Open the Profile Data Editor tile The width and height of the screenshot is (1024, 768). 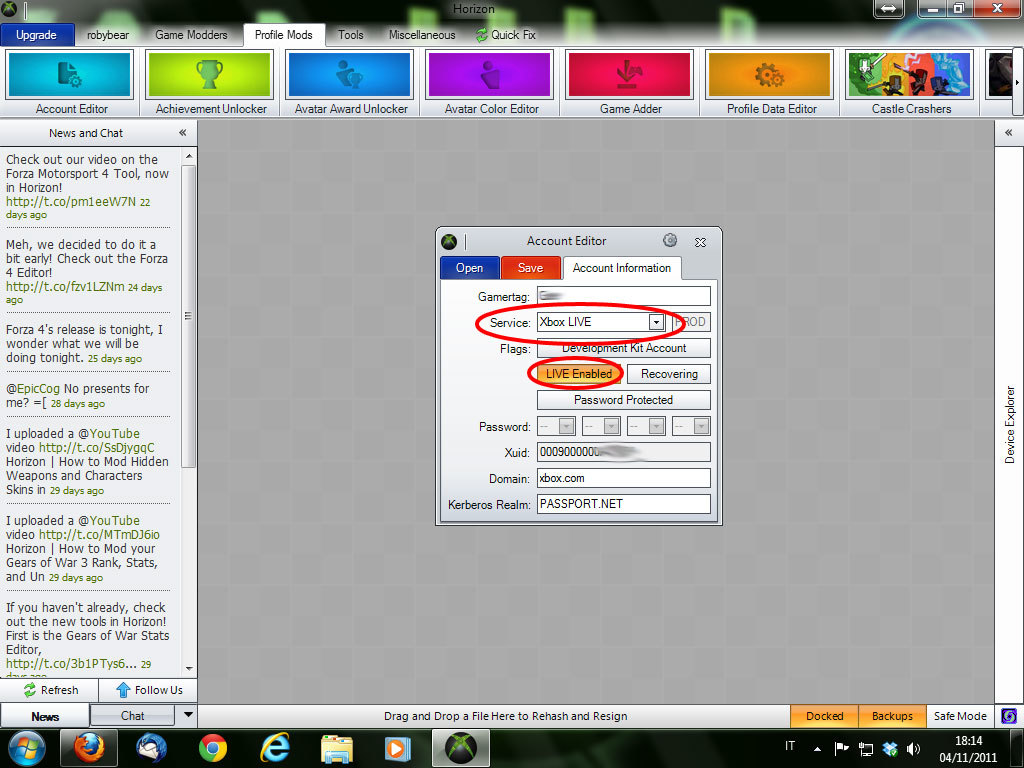click(769, 84)
